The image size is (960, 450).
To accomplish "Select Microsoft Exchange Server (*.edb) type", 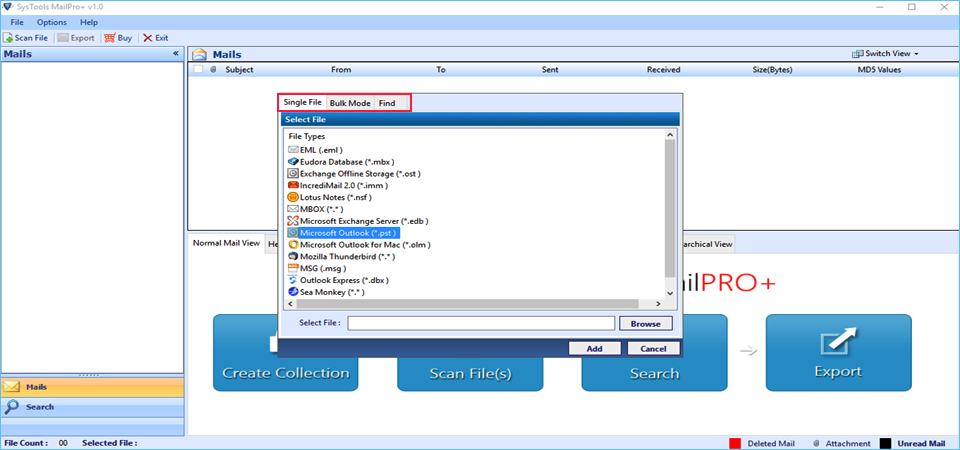I will (x=358, y=221).
